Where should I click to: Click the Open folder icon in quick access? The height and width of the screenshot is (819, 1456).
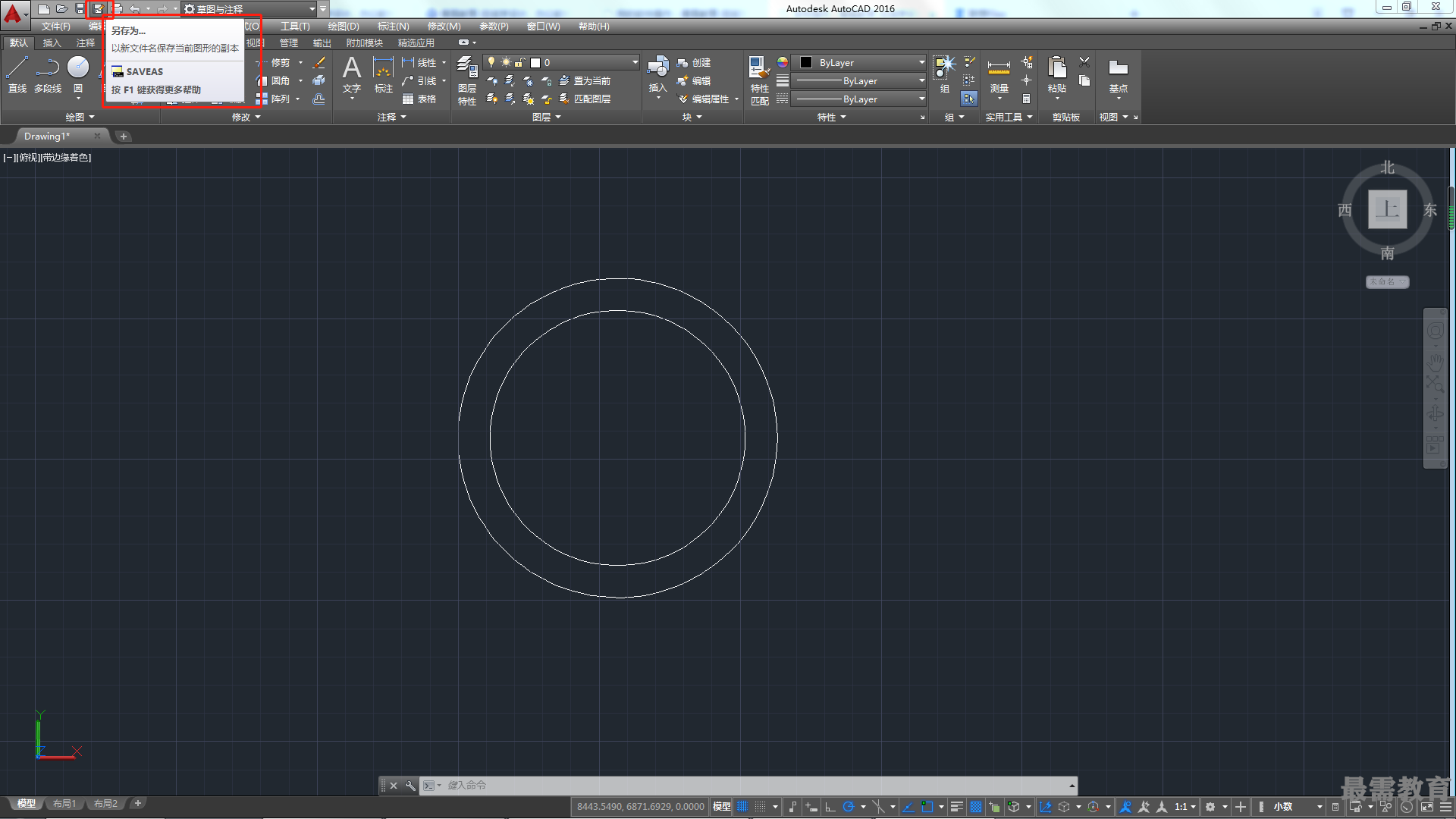click(x=62, y=9)
